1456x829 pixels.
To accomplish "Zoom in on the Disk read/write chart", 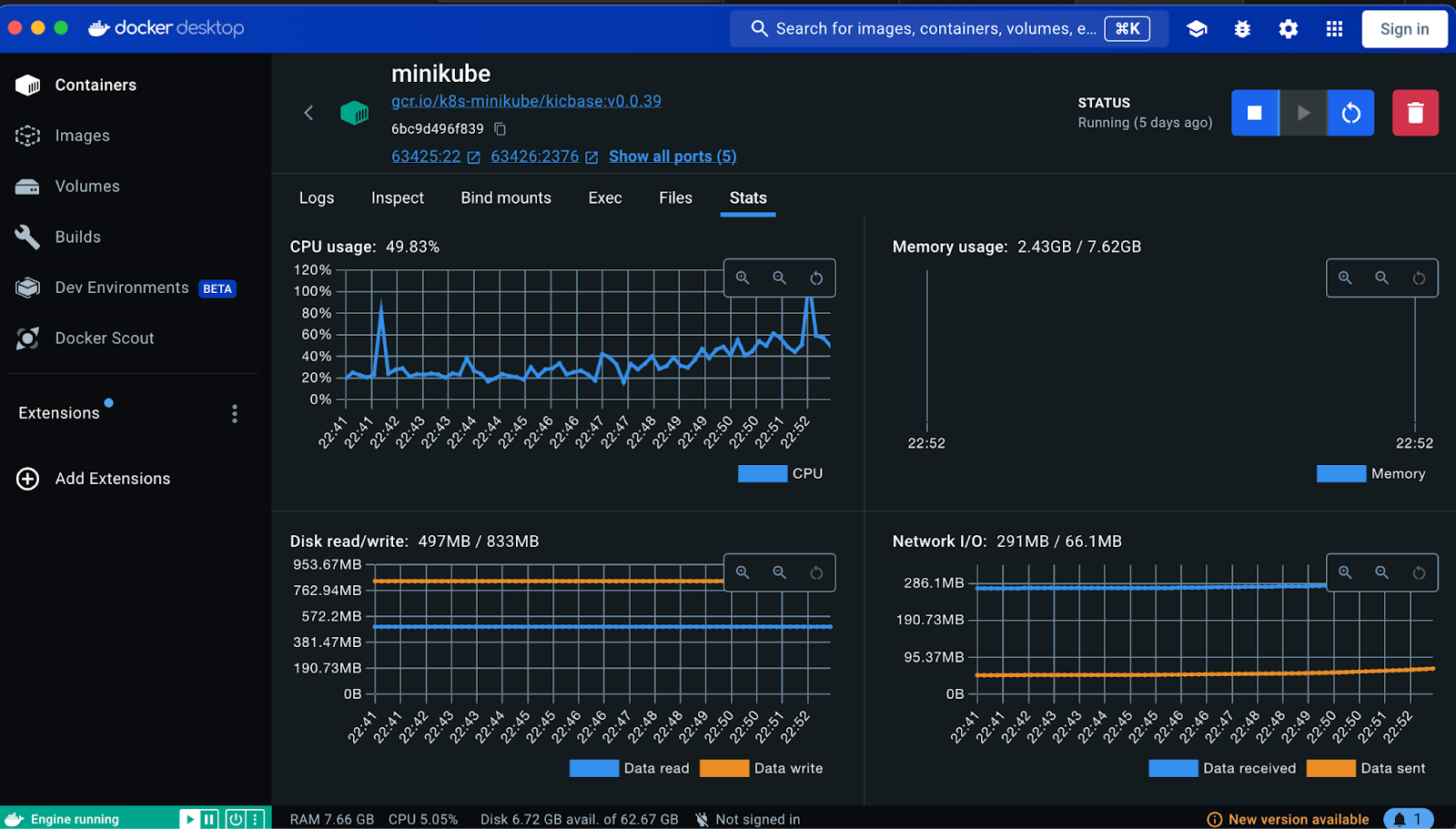I will pos(743,573).
